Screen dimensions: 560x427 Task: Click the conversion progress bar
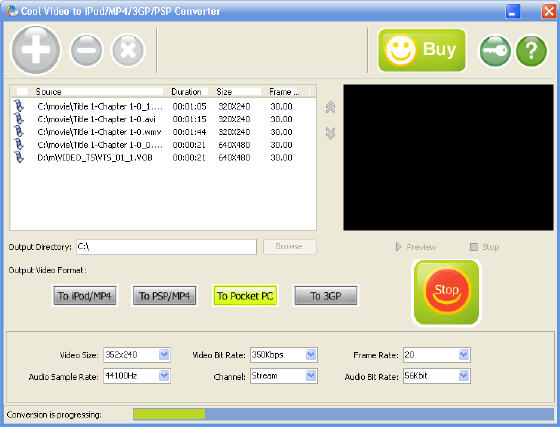tap(343, 414)
